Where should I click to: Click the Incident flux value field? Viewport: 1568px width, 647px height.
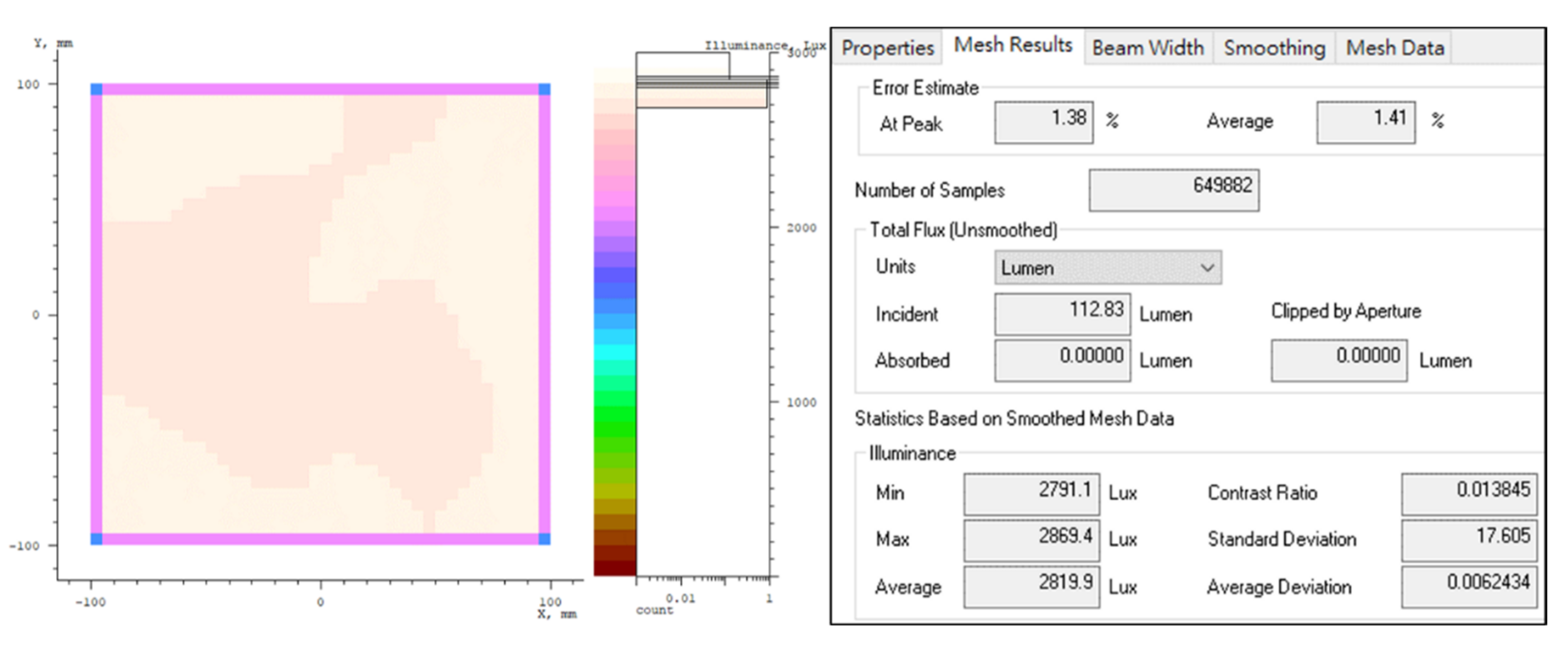pos(1062,314)
